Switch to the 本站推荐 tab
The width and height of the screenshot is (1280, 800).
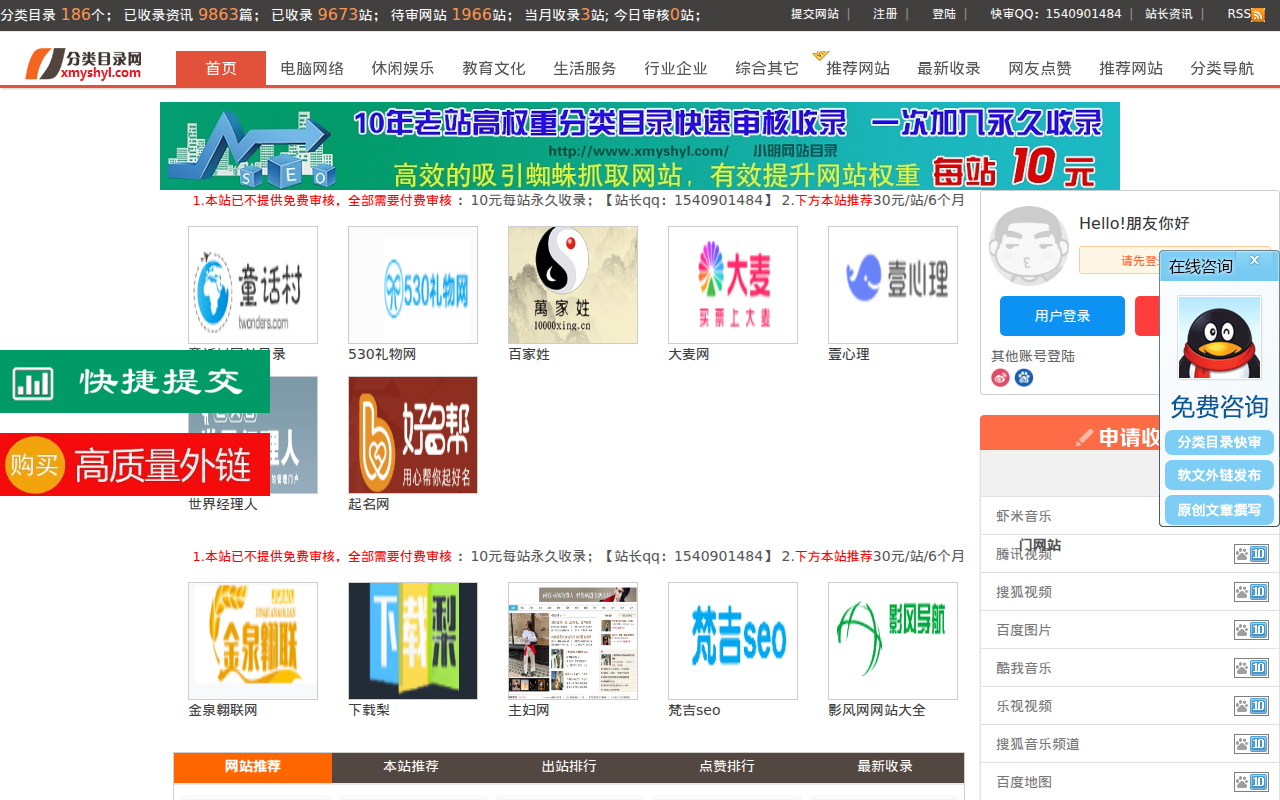pos(410,767)
